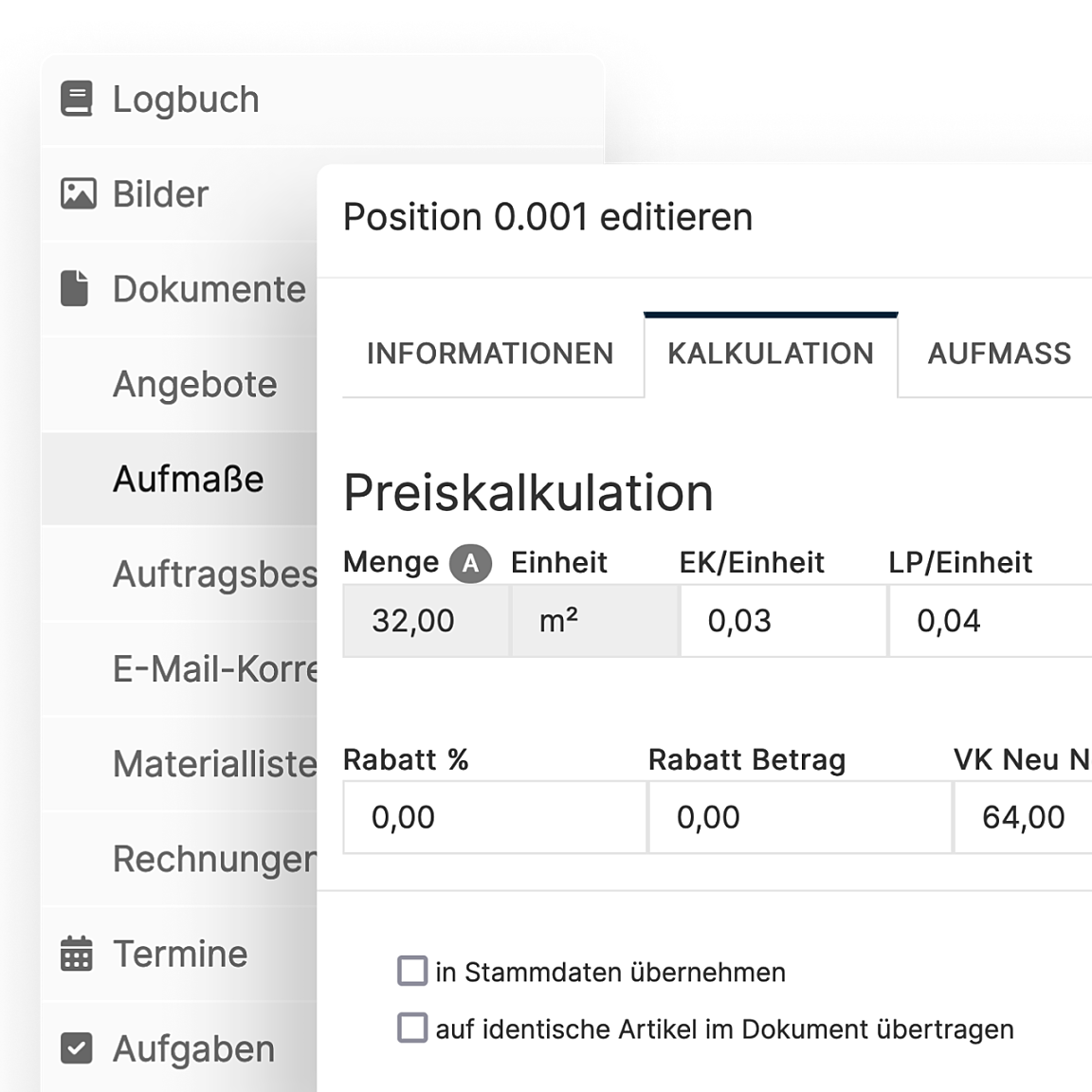Click the Aufgaben checkmark icon
Viewport: 1092px width, 1092px height.
[77, 1048]
